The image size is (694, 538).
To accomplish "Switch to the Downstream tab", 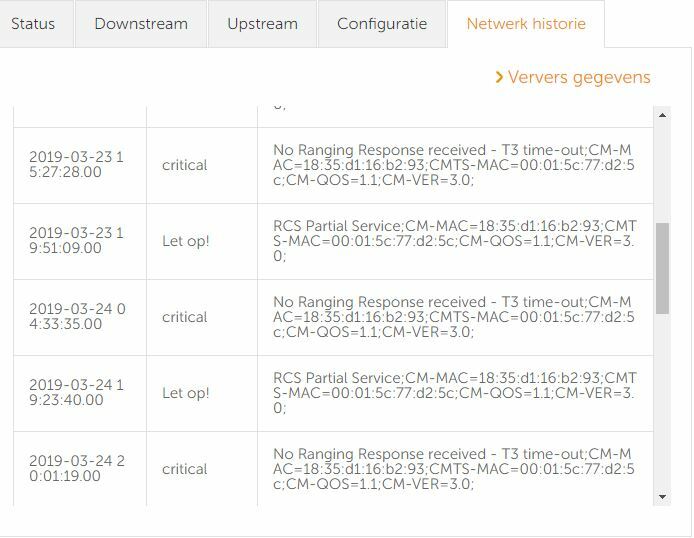I will [x=141, y=24].
